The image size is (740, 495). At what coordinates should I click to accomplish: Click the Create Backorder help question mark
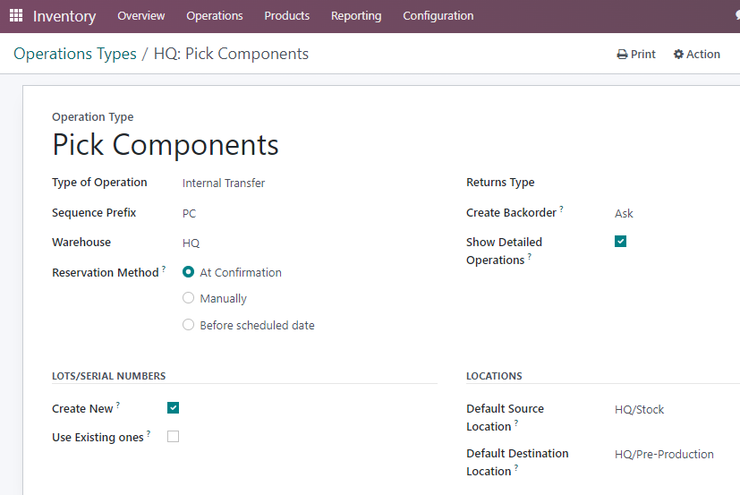pos(561,209)
